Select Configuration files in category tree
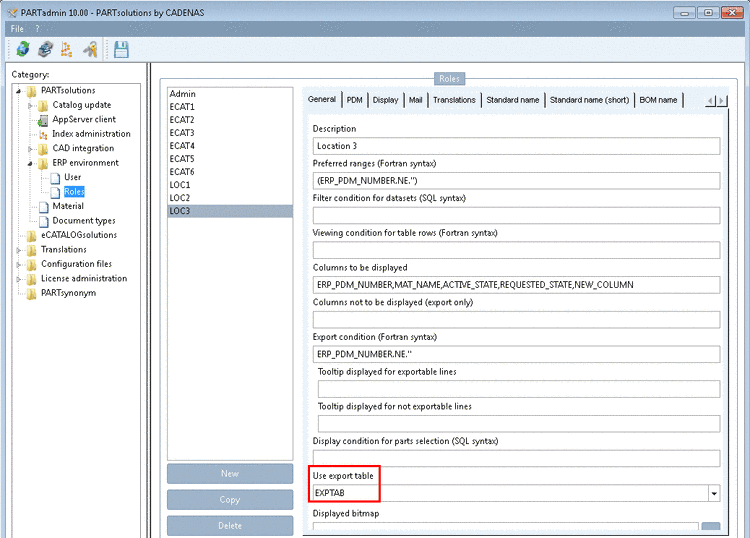The width and height of the screenshot is (750, 538). [x=77, y=264]
